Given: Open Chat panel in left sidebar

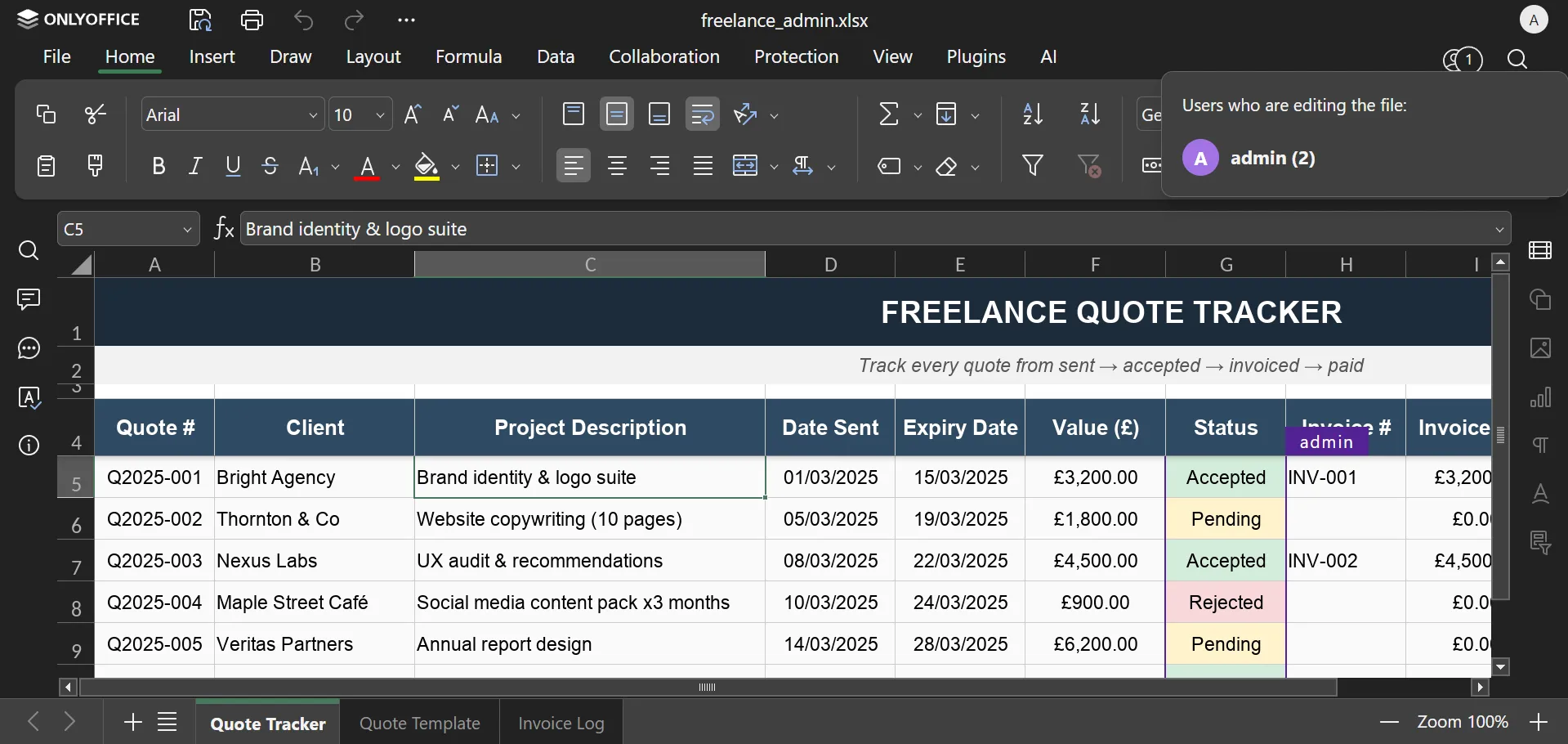Looking at the screenshot, I should [x=29, y=349].
